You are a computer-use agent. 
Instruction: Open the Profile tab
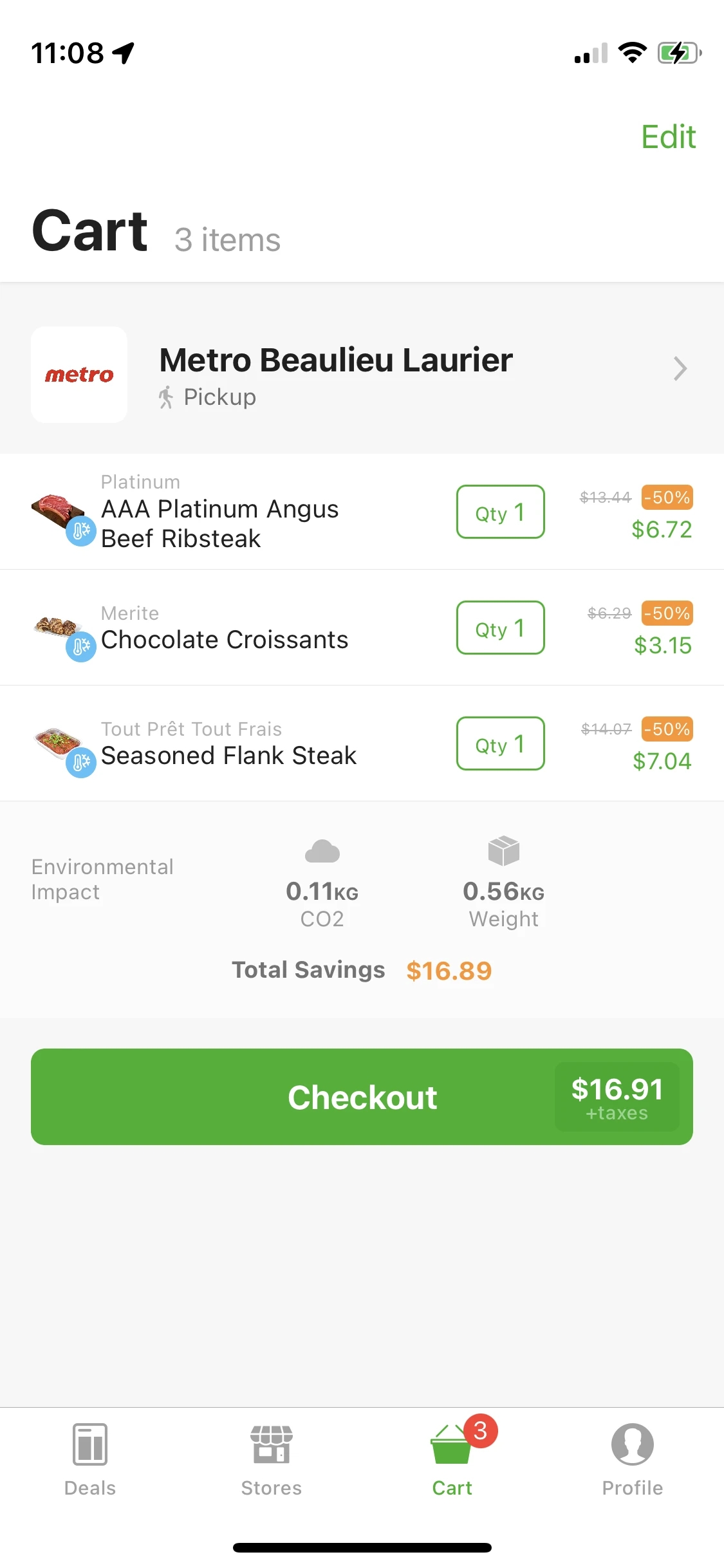632,1460
